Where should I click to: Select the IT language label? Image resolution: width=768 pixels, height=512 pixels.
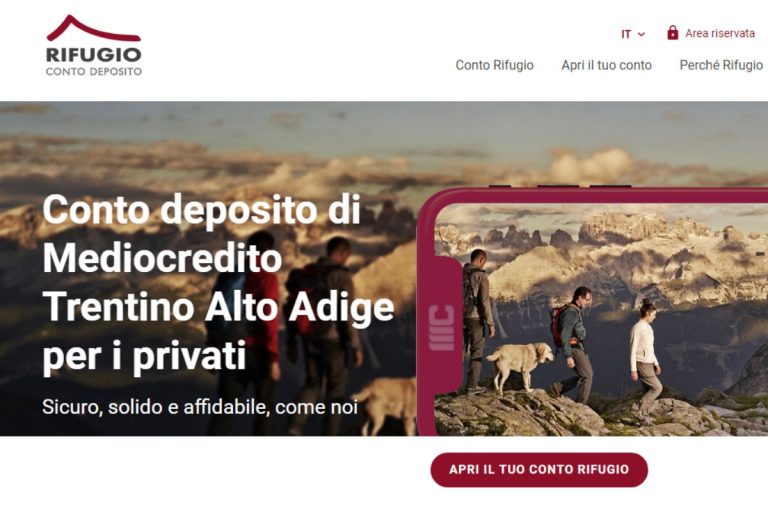[626, 34]
